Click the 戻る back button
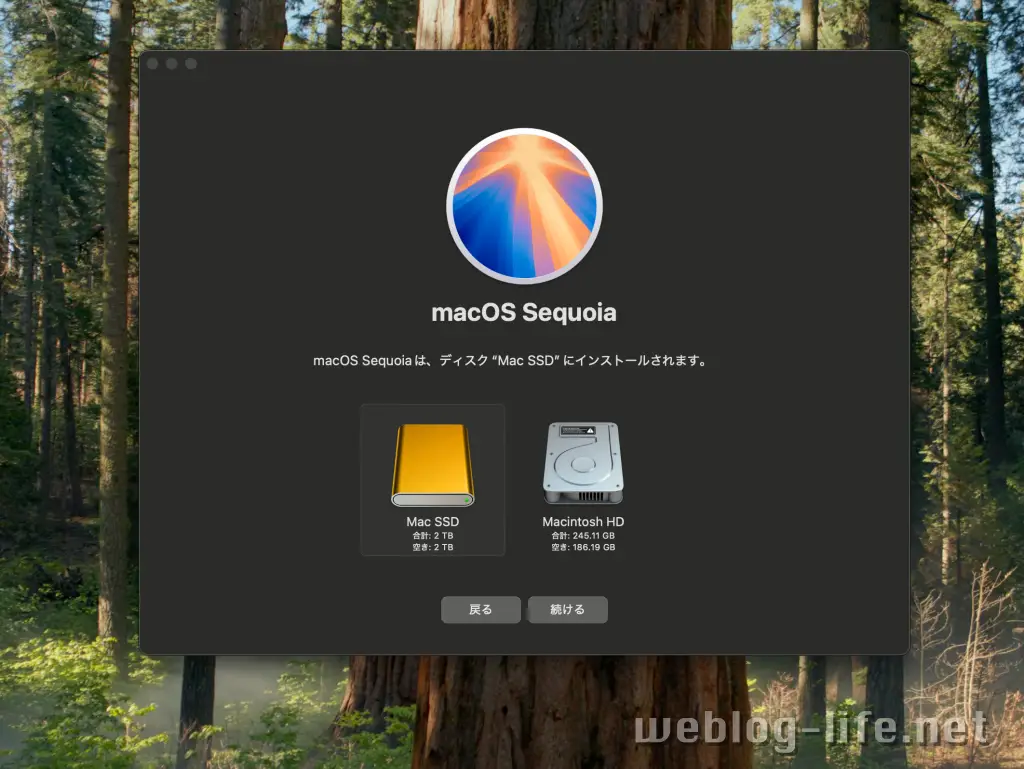The width and height of the screenshot is (1024, 769). pos(481,610)
